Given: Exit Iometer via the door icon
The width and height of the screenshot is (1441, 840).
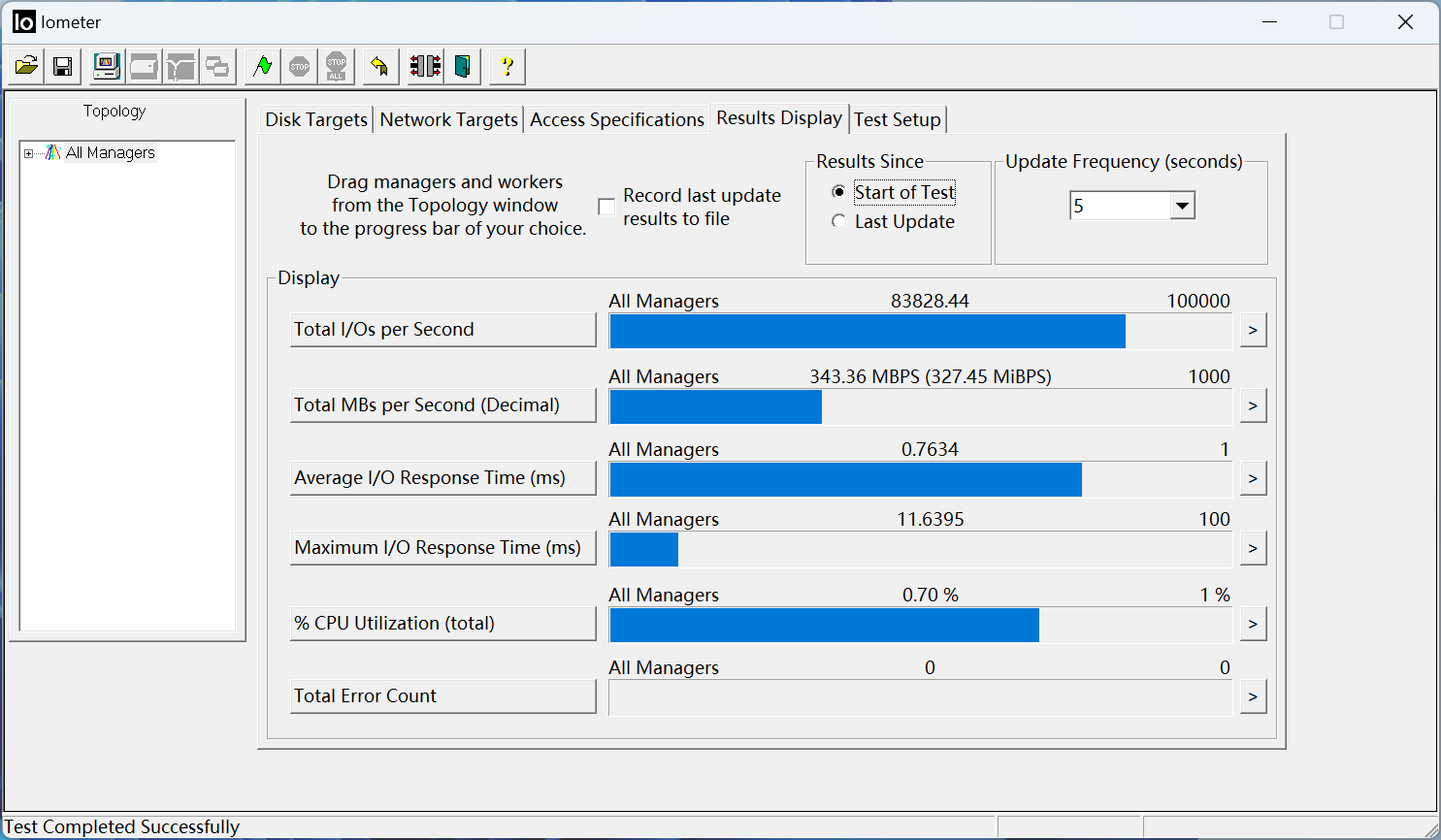Looking at the screenshot, I should point(463,67).
